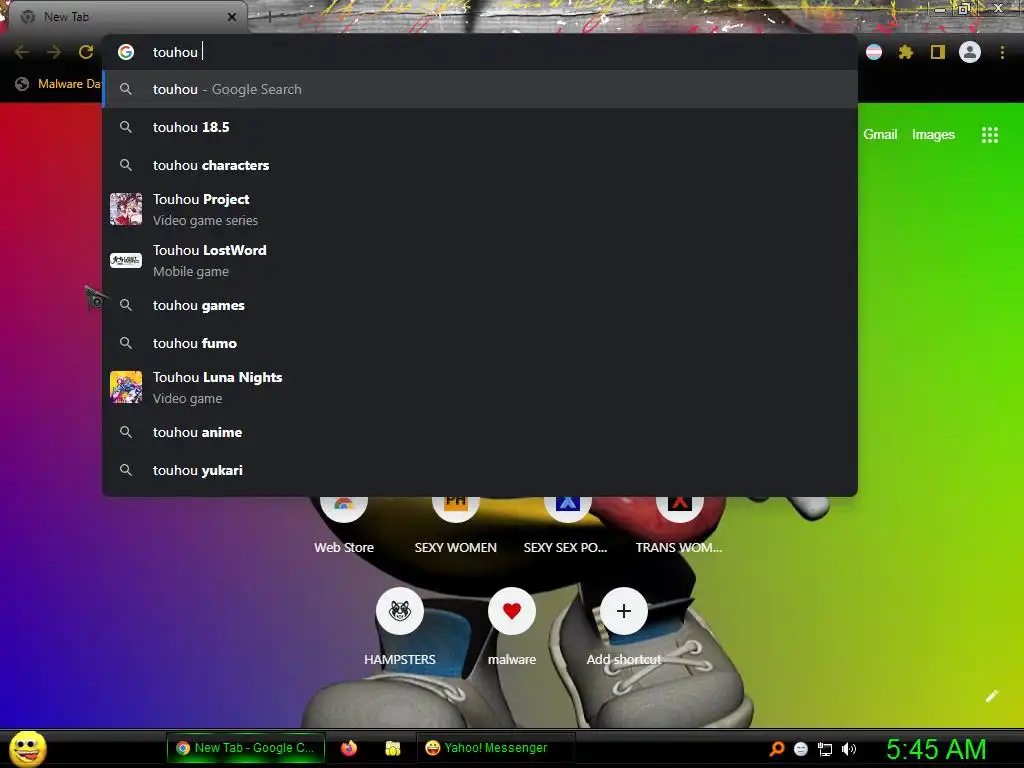
Task: Click the 5:45 AM clock
Action: tap(936, 749)
